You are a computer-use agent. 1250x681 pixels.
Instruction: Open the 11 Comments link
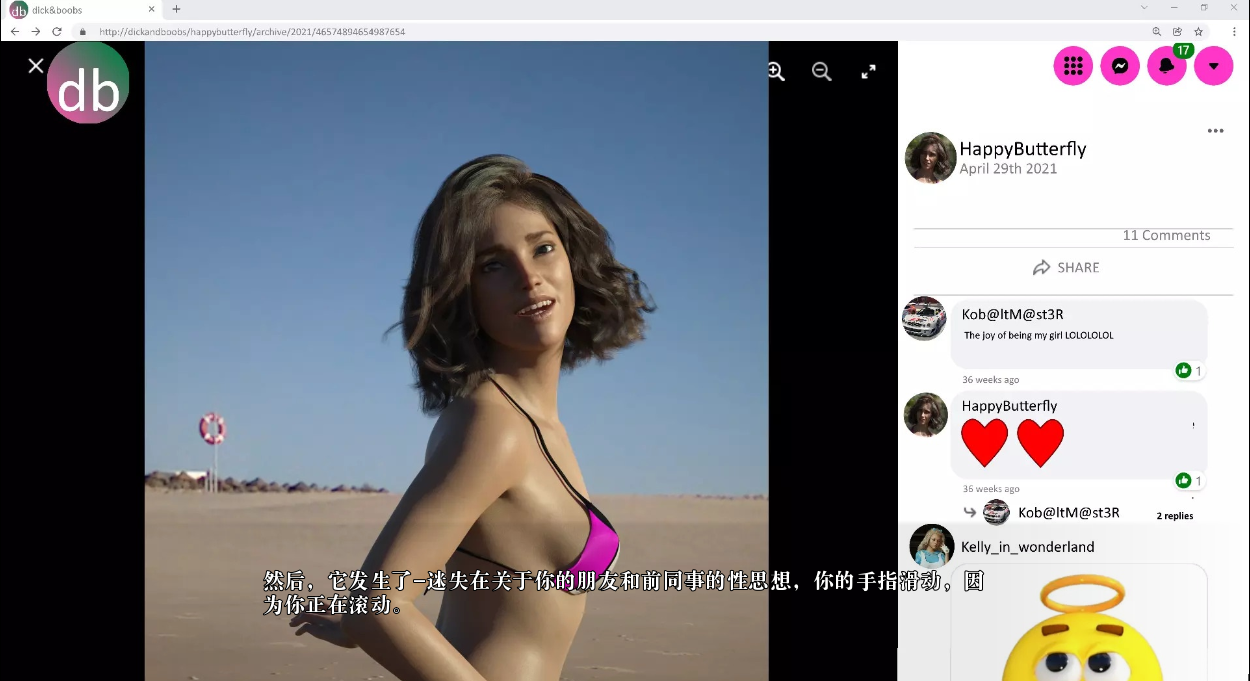pyautogui.click(x=1166, y=236)
